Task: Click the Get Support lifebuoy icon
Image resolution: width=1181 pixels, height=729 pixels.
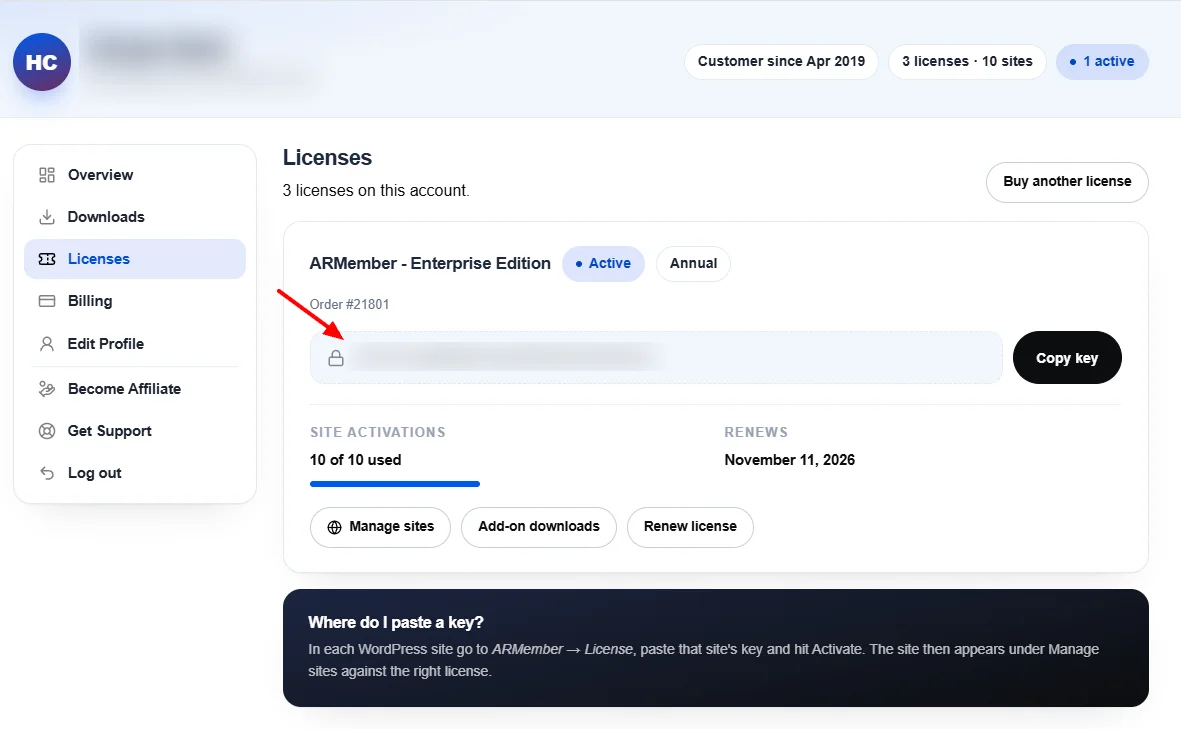Action: pyautogui.click(x=47, y=431)
